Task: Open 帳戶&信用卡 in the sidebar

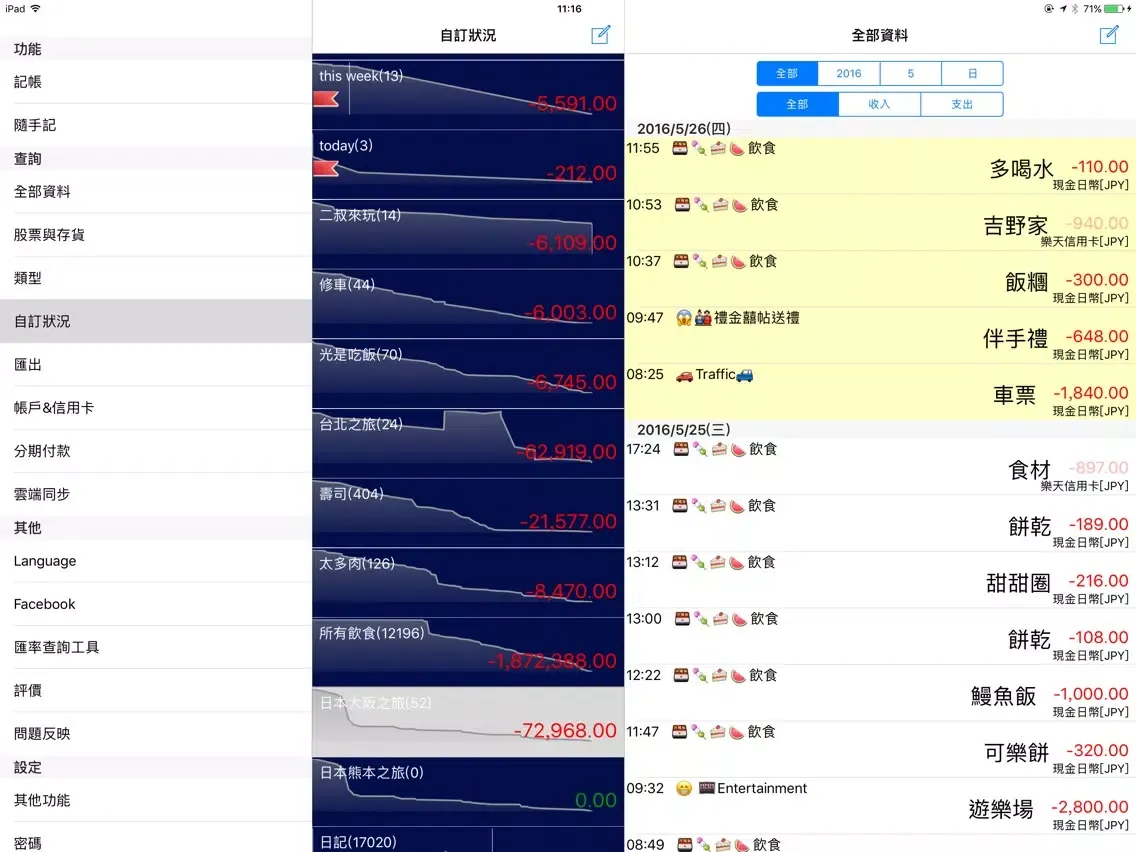Action: coord(156,408)
